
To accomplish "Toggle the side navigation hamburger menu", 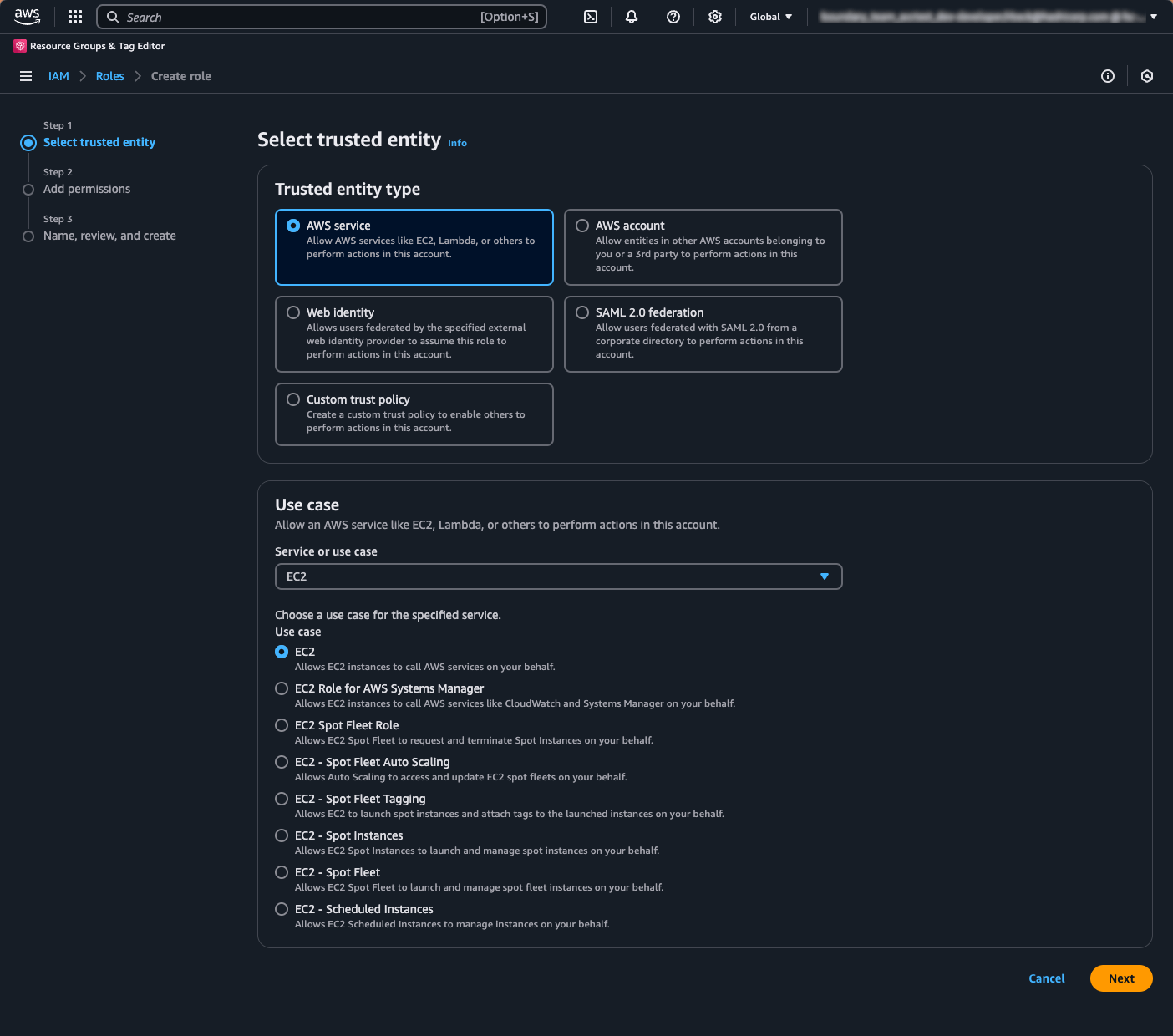I will [26, 76].
